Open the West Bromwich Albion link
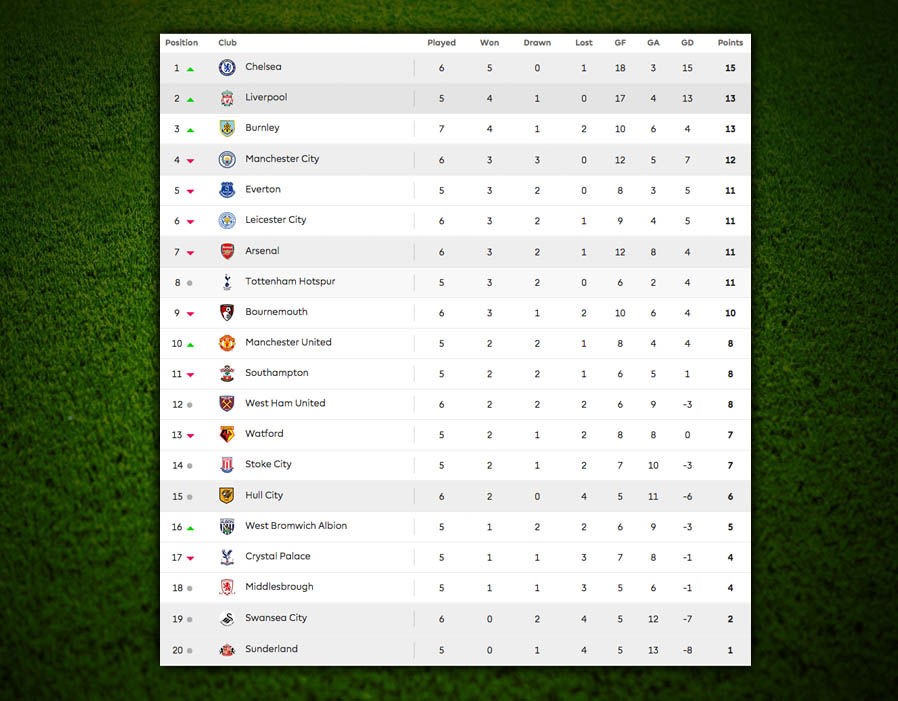Screen dimensions: 898x701 point(296,525)
